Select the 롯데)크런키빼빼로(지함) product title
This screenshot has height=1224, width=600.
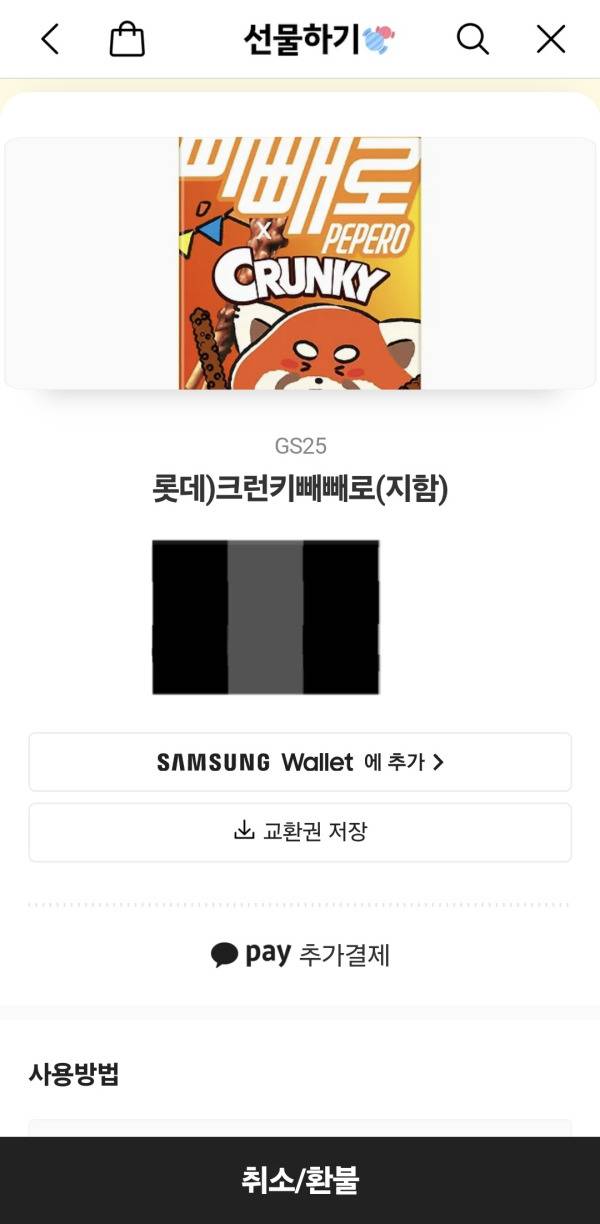(x=300, y=489)
